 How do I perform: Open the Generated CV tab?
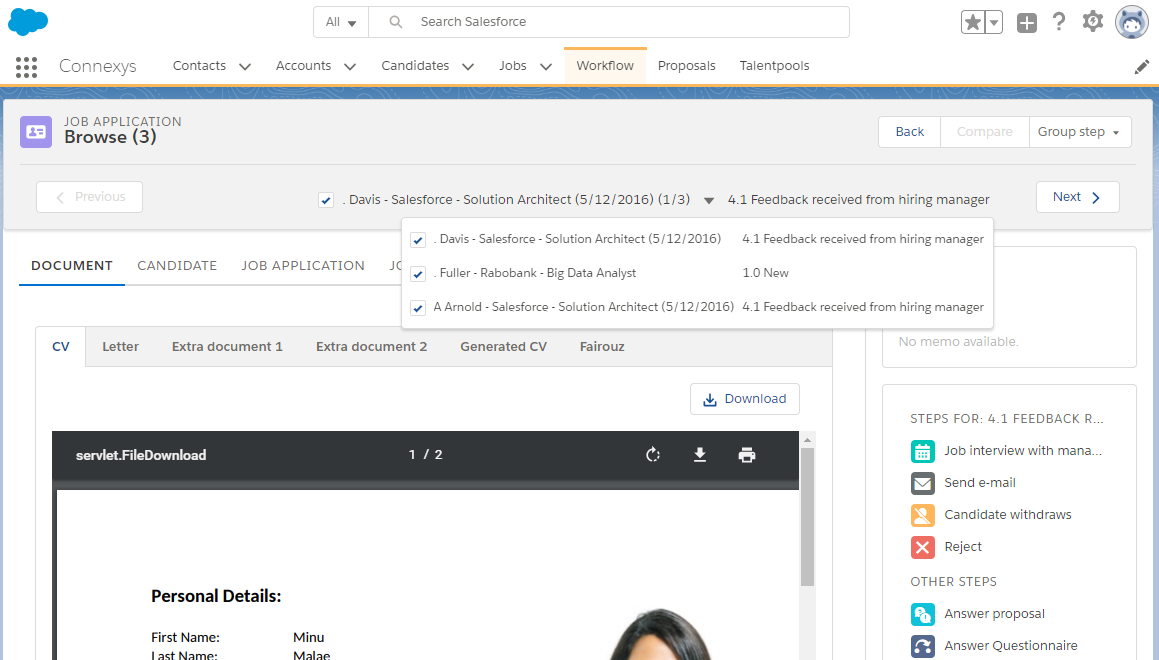click(503, 347)
